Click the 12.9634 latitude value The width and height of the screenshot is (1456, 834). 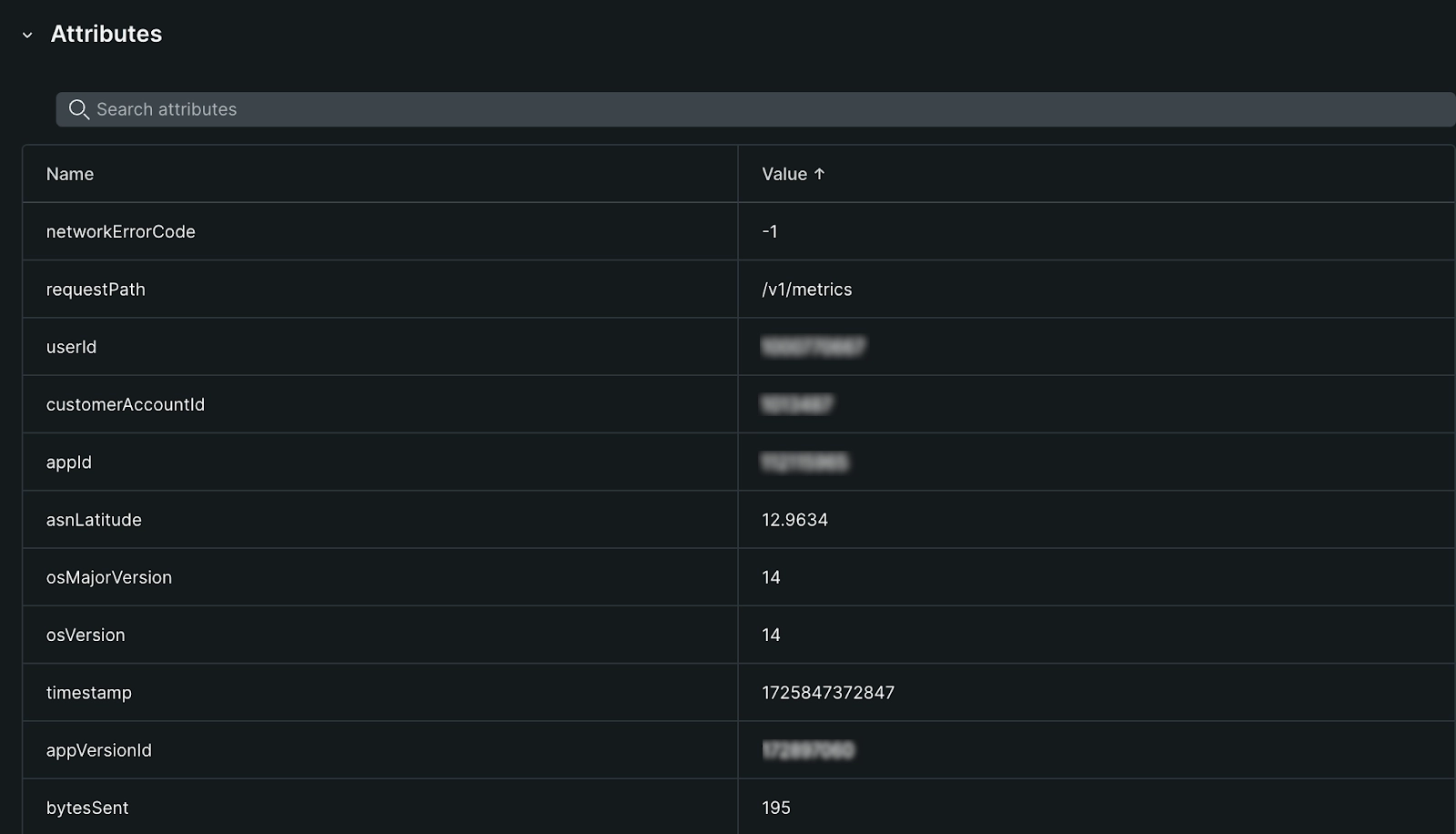click(x=794, y=519)
